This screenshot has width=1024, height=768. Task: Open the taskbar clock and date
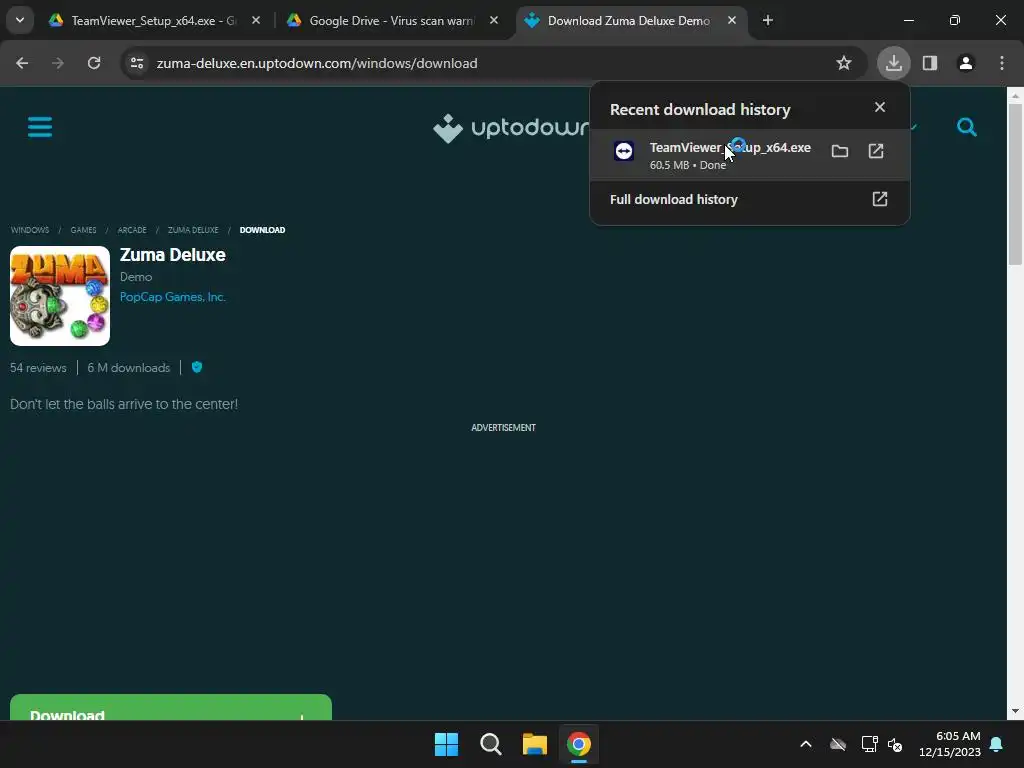(950, 744)
